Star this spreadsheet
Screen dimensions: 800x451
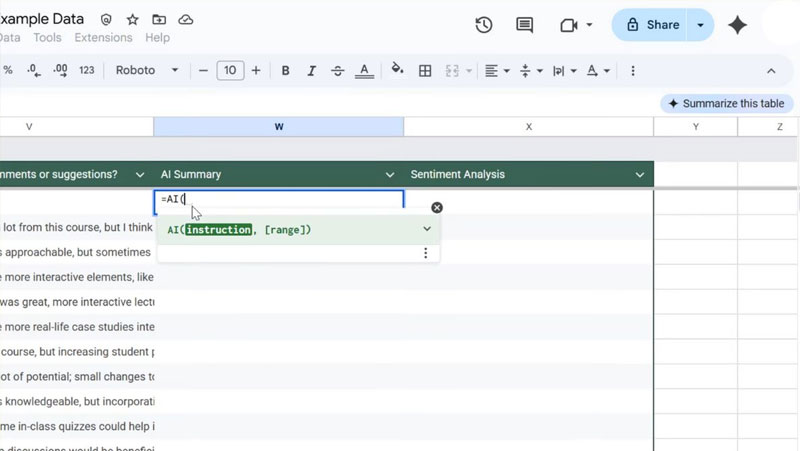pyautogui.click(x=133, y=20)
